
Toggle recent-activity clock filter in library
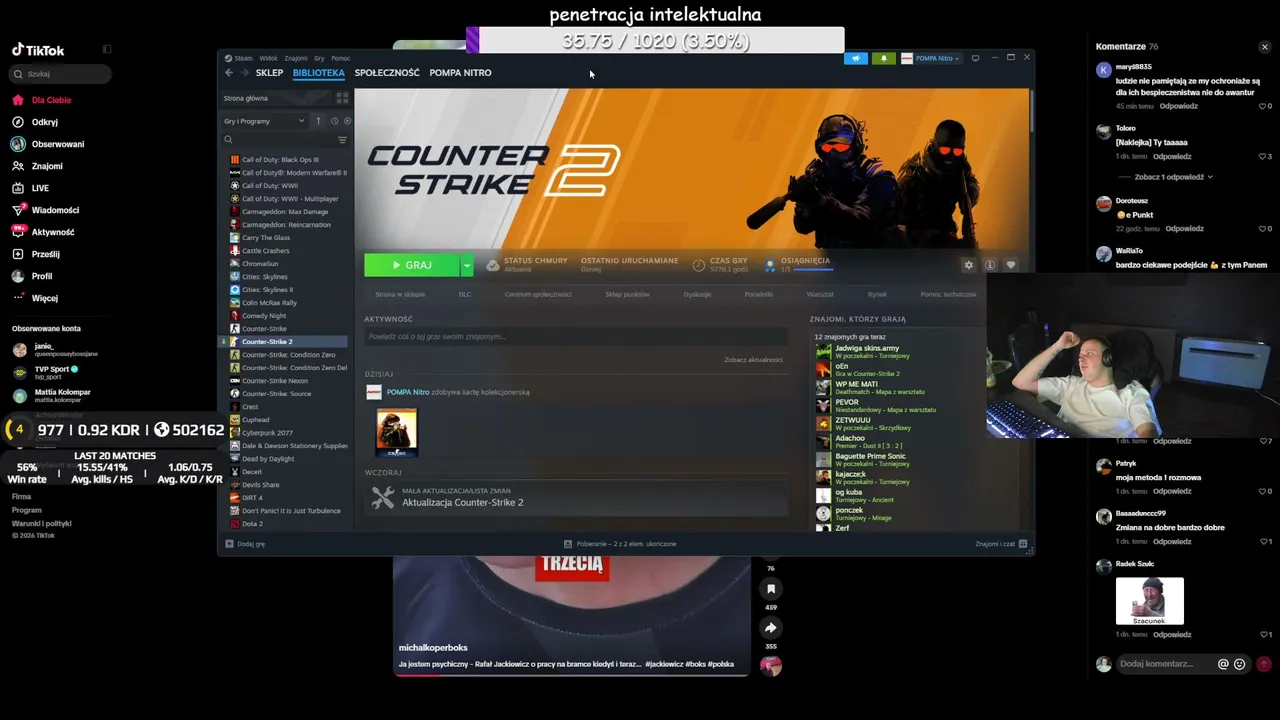click(334, 121)
